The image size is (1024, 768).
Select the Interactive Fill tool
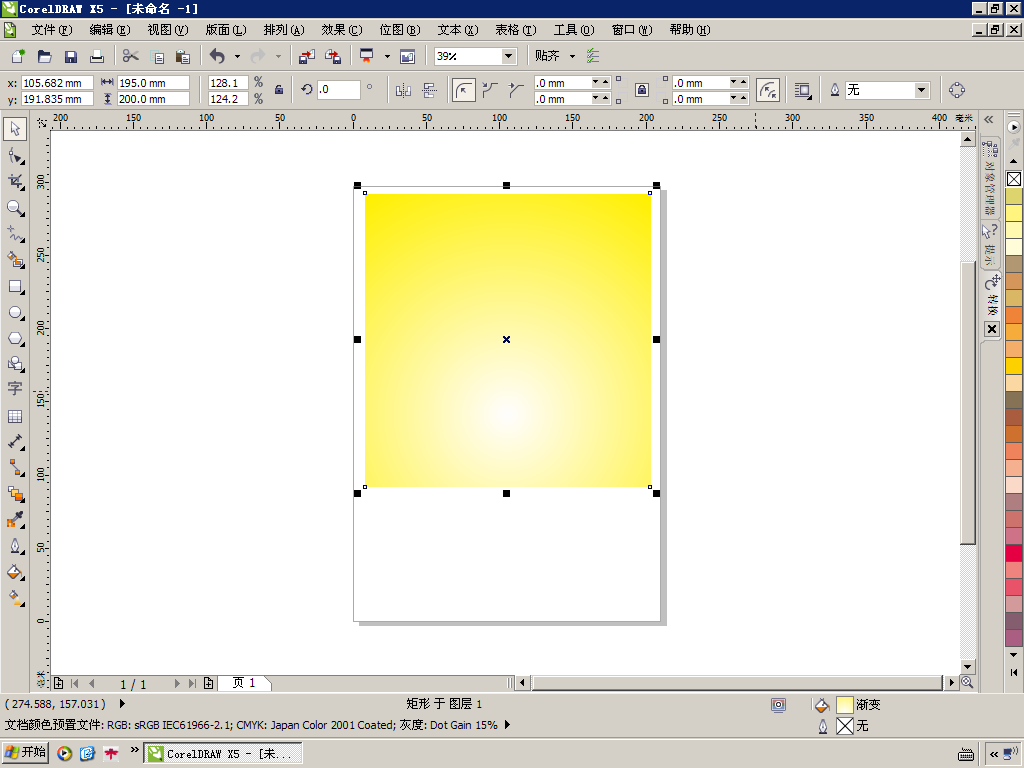pos(15,598)
